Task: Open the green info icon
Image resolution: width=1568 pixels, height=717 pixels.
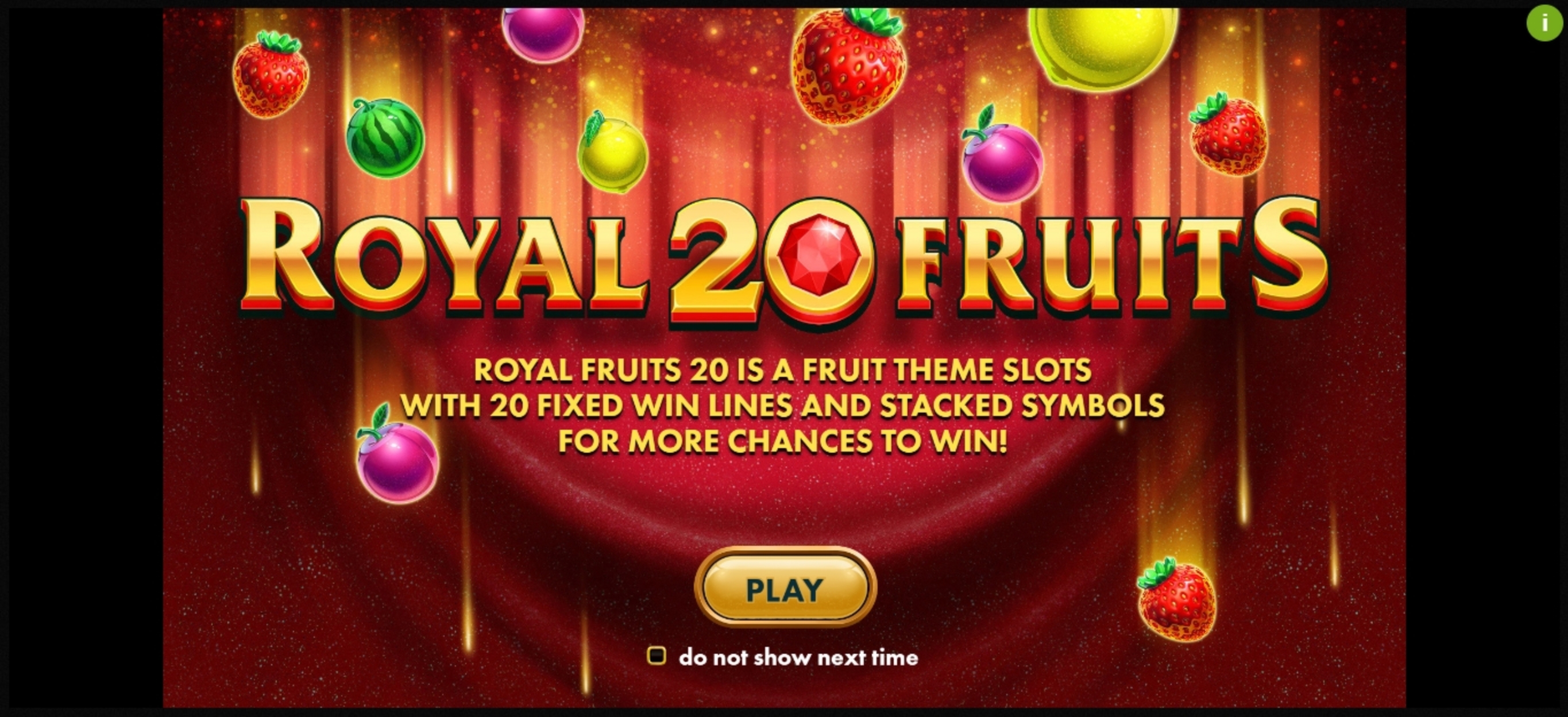Action: [x=1544, y=23]
